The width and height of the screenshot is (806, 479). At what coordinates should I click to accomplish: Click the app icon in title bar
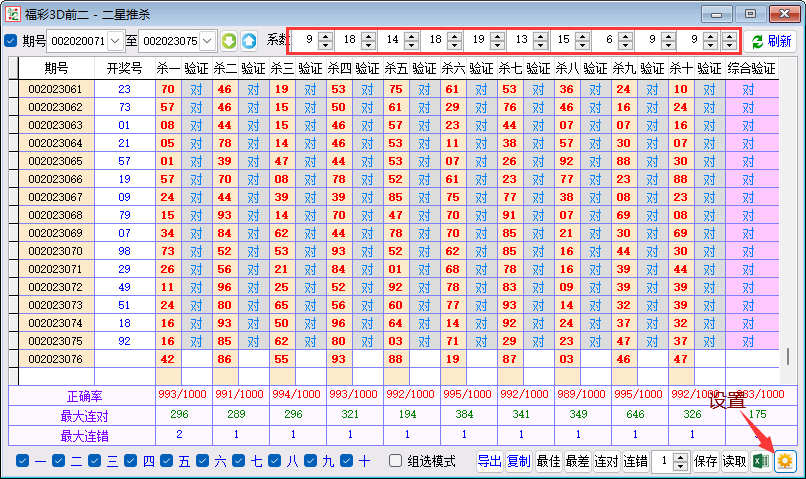pos(14,13)
